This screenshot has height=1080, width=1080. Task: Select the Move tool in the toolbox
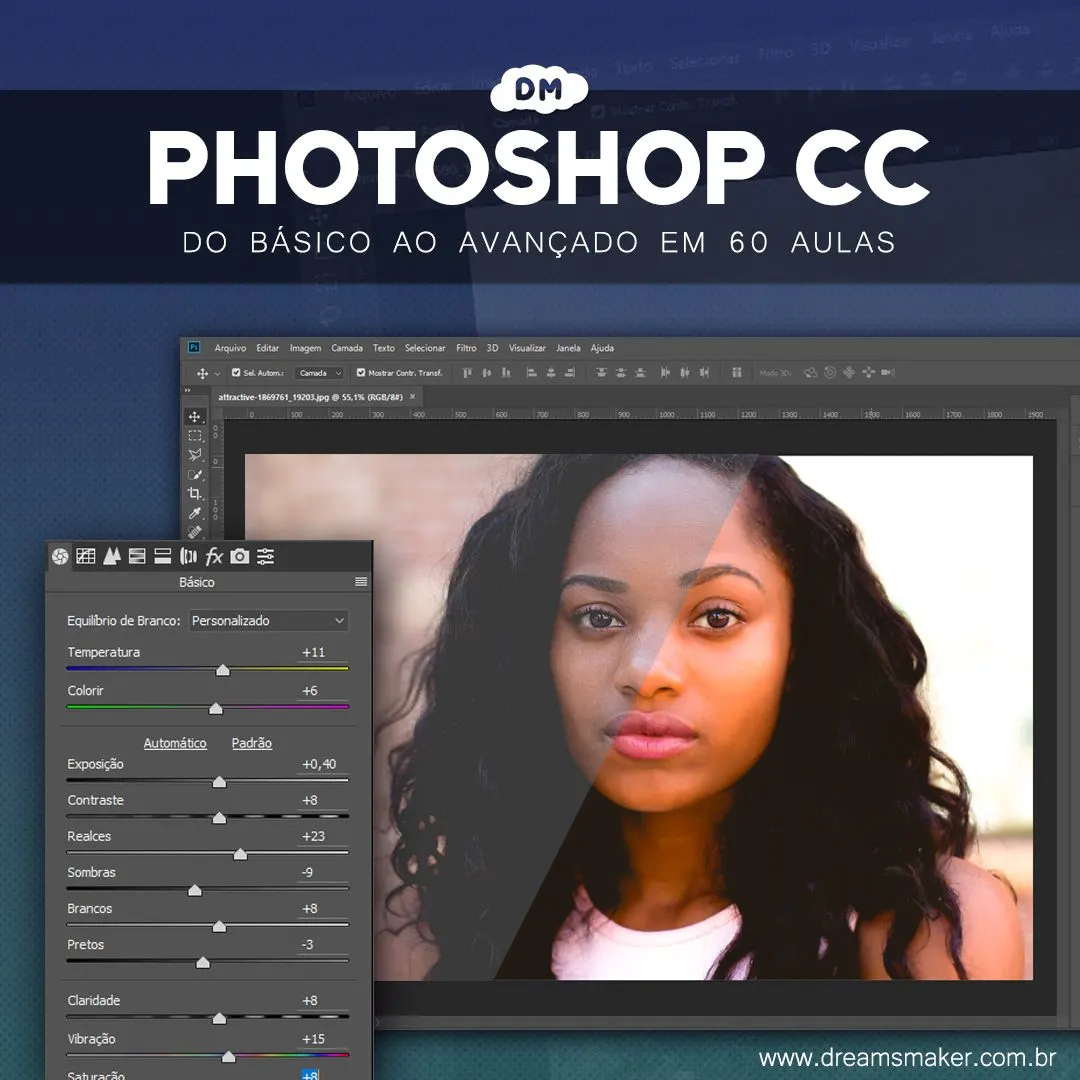pos(195,417)
